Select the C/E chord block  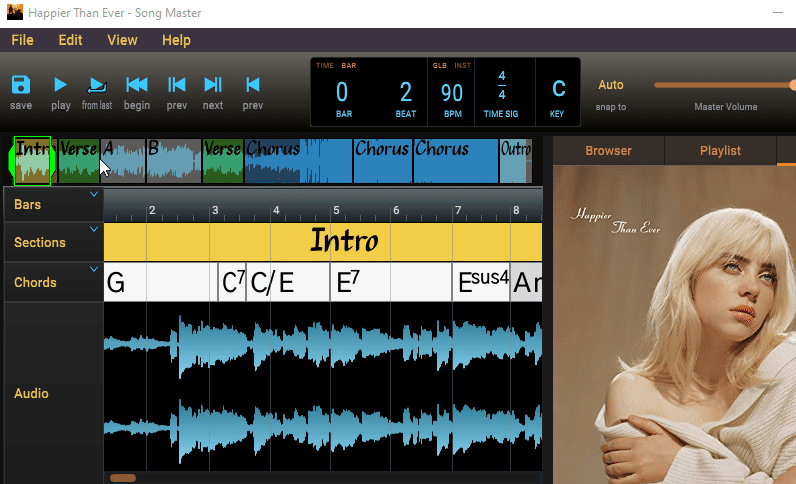coord(288,282)
